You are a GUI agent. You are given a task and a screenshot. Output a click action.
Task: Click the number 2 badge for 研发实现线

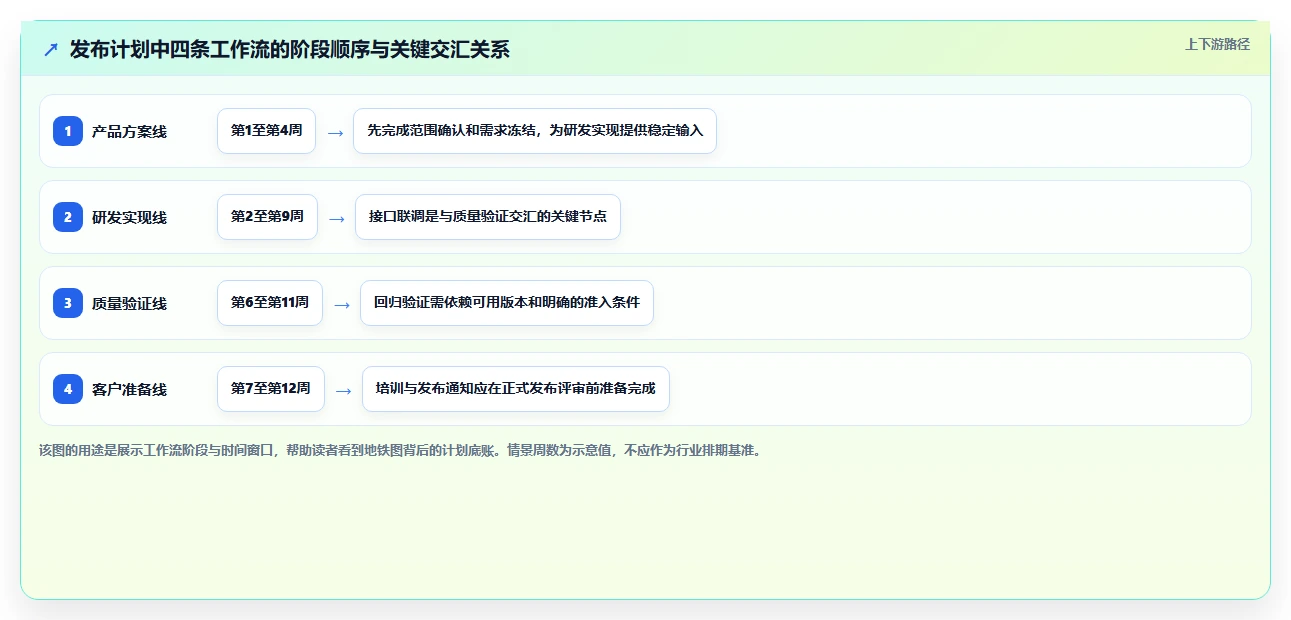68,217
